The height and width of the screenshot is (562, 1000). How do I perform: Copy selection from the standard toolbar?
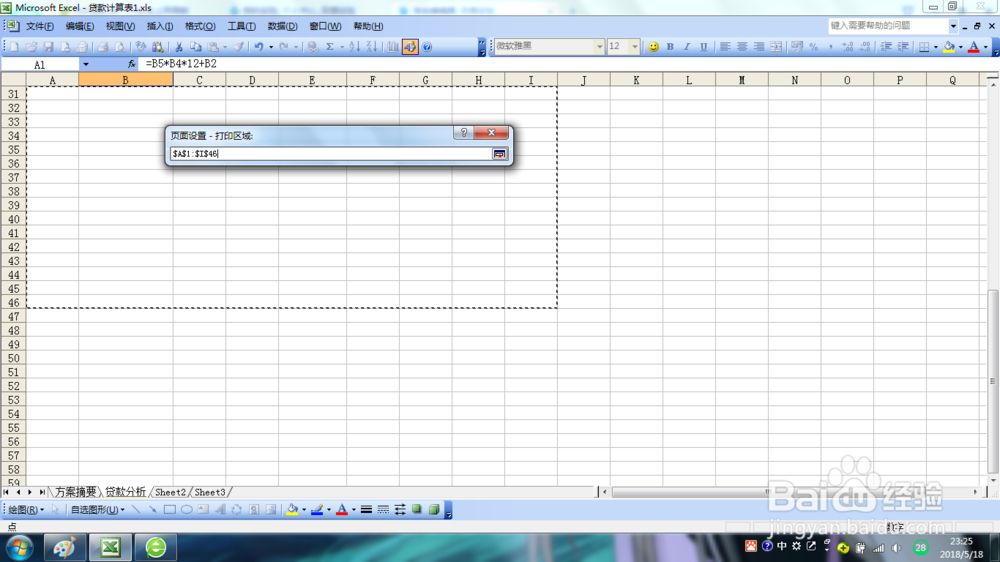[196, 47]
